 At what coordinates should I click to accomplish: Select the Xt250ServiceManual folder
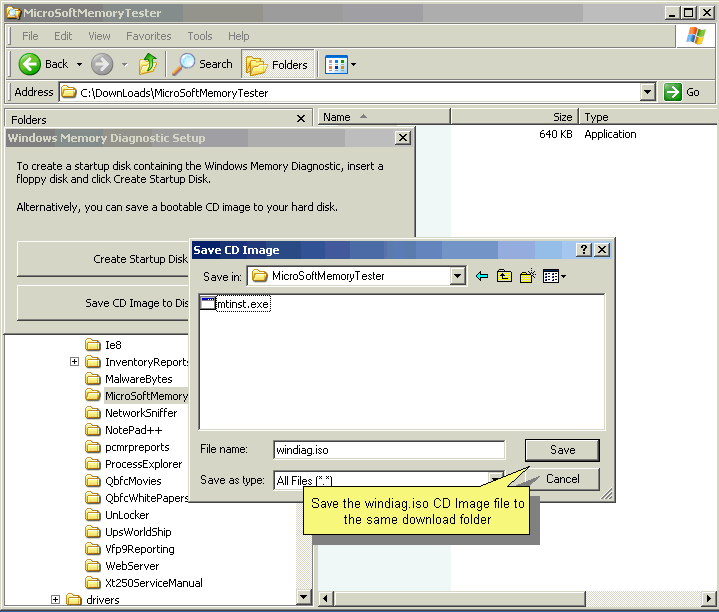tap(144, 583)
